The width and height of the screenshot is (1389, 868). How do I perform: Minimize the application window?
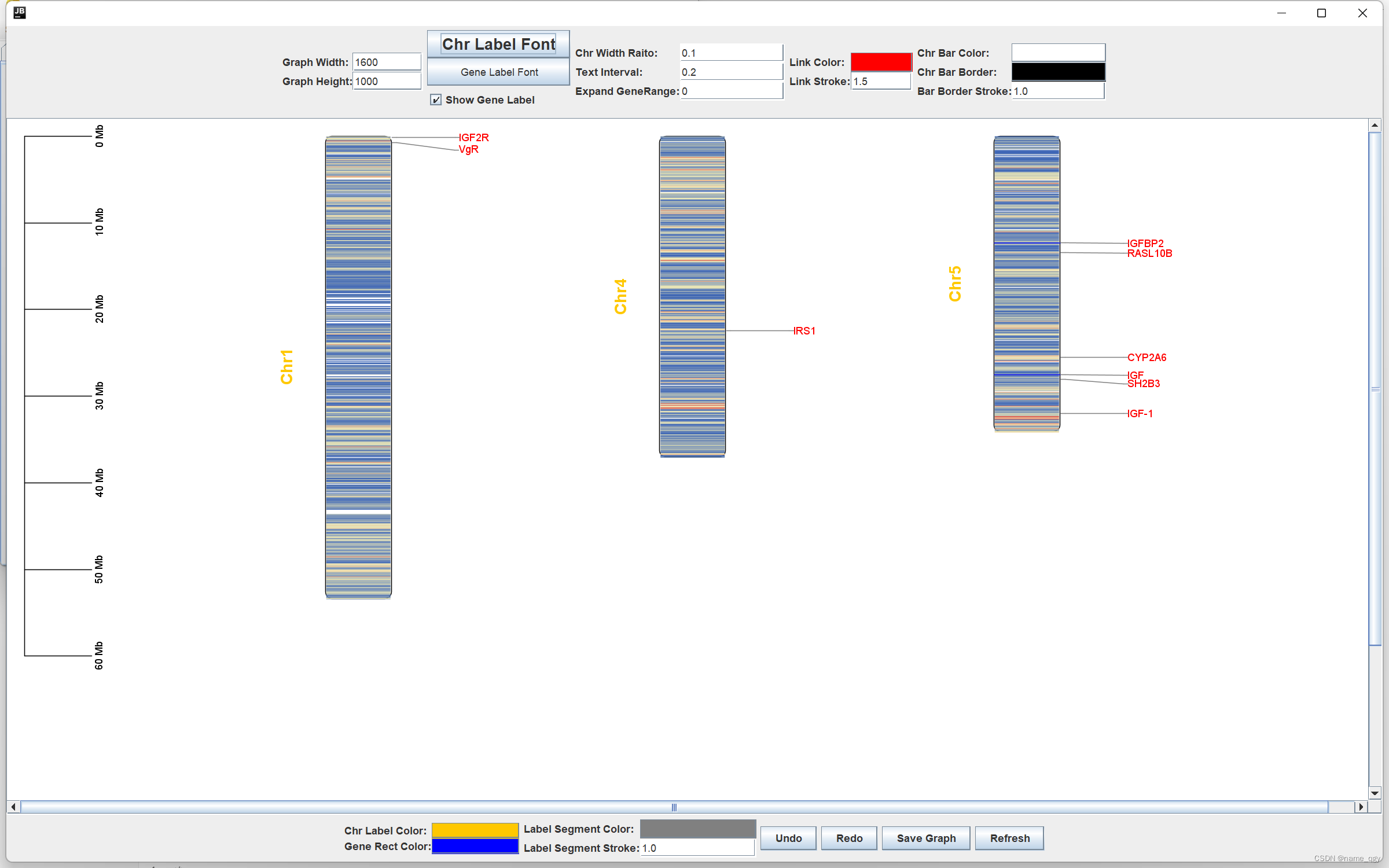point(1282,13)
